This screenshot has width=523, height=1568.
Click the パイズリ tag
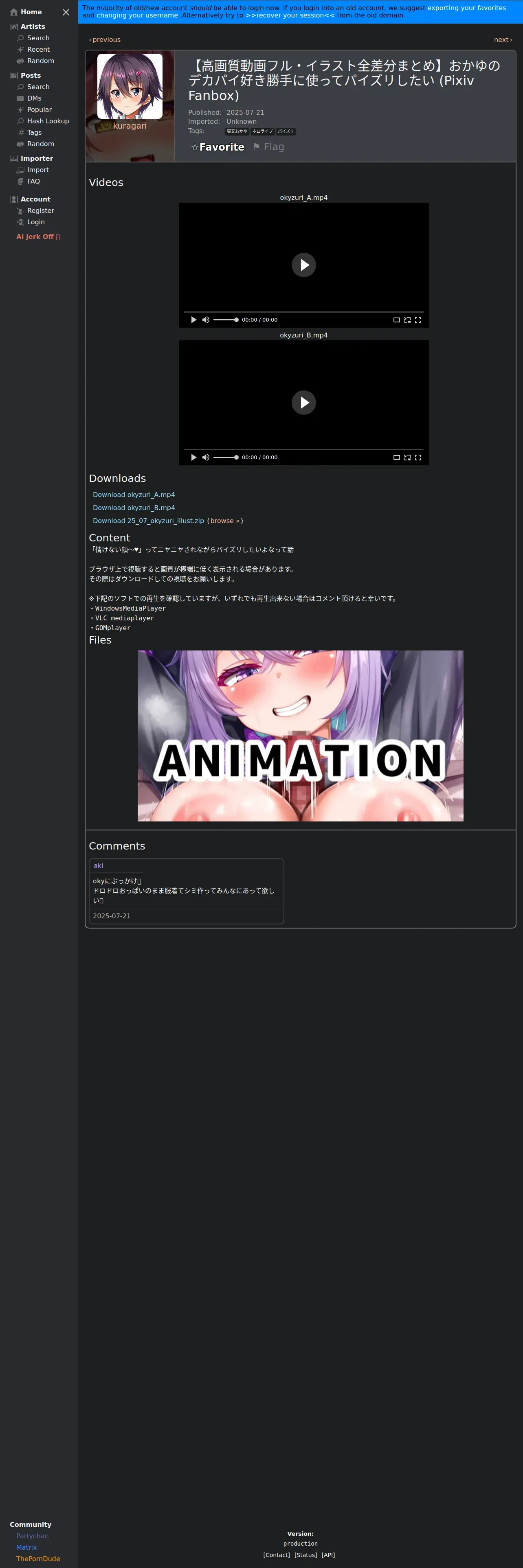point(286,131)
